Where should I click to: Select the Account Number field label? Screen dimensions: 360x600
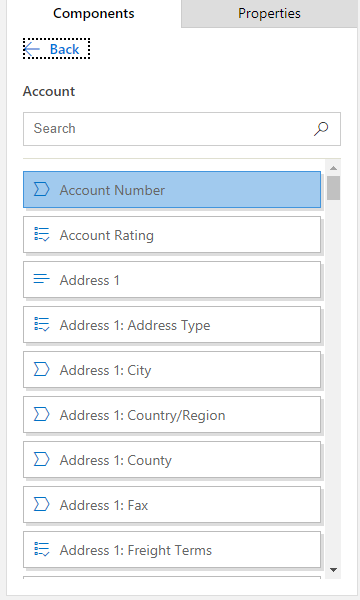tap(112, 190)
